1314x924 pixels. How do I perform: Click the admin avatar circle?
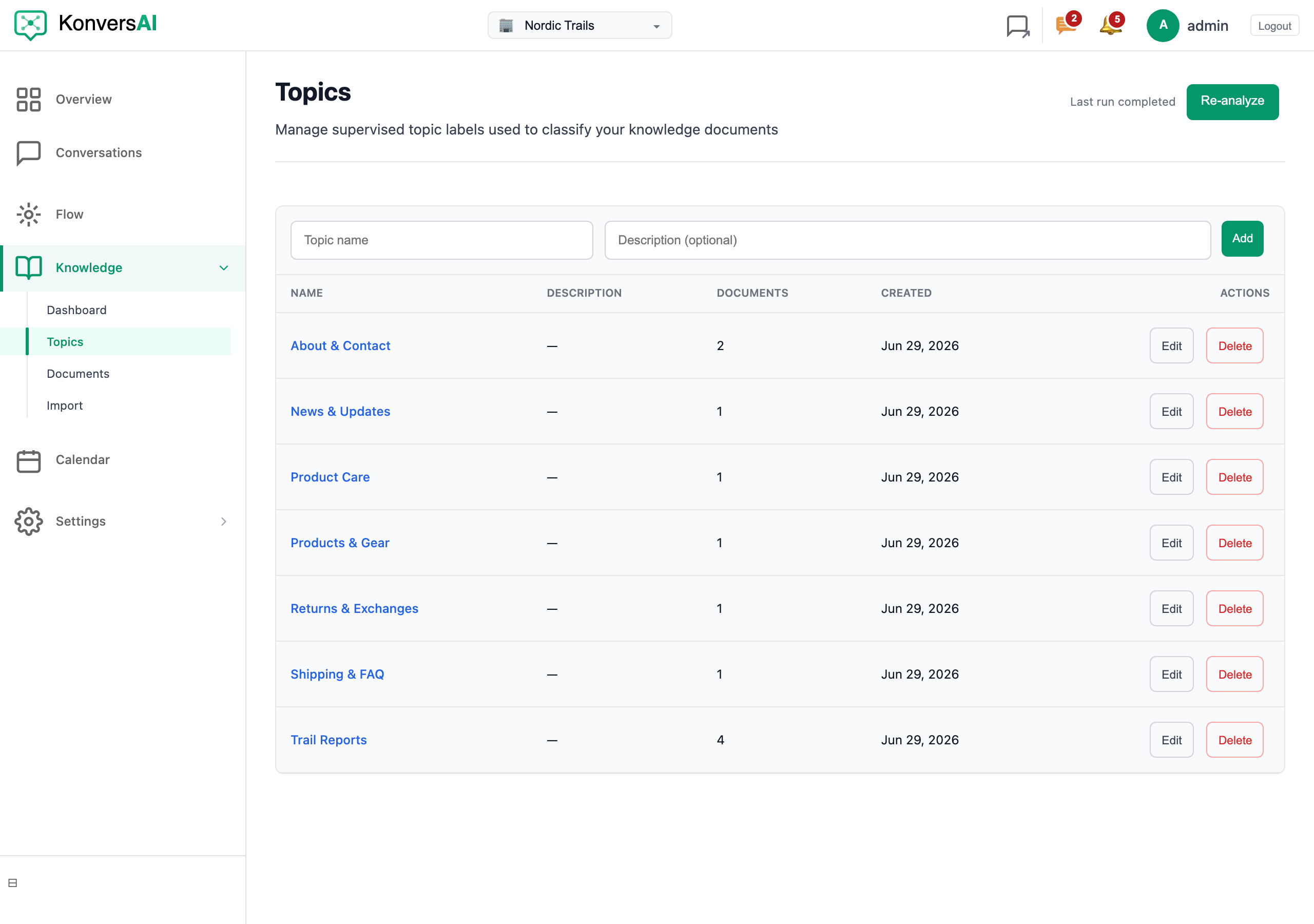(x=1163, y=25)
